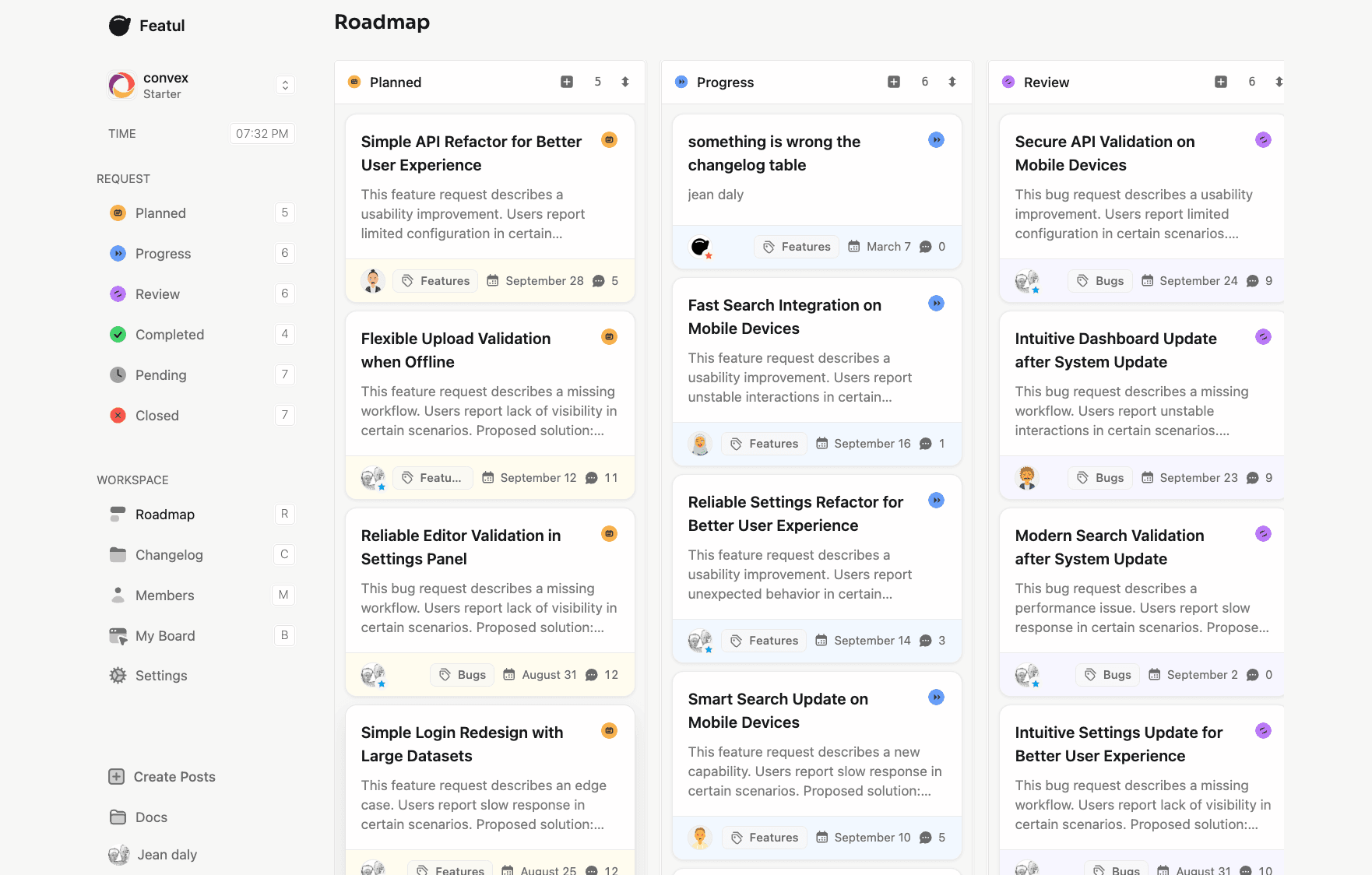This screenshot has width=1372, height=875.
Task: Click the plus icon in the Progress column header
Action: (x=893, y=81)
